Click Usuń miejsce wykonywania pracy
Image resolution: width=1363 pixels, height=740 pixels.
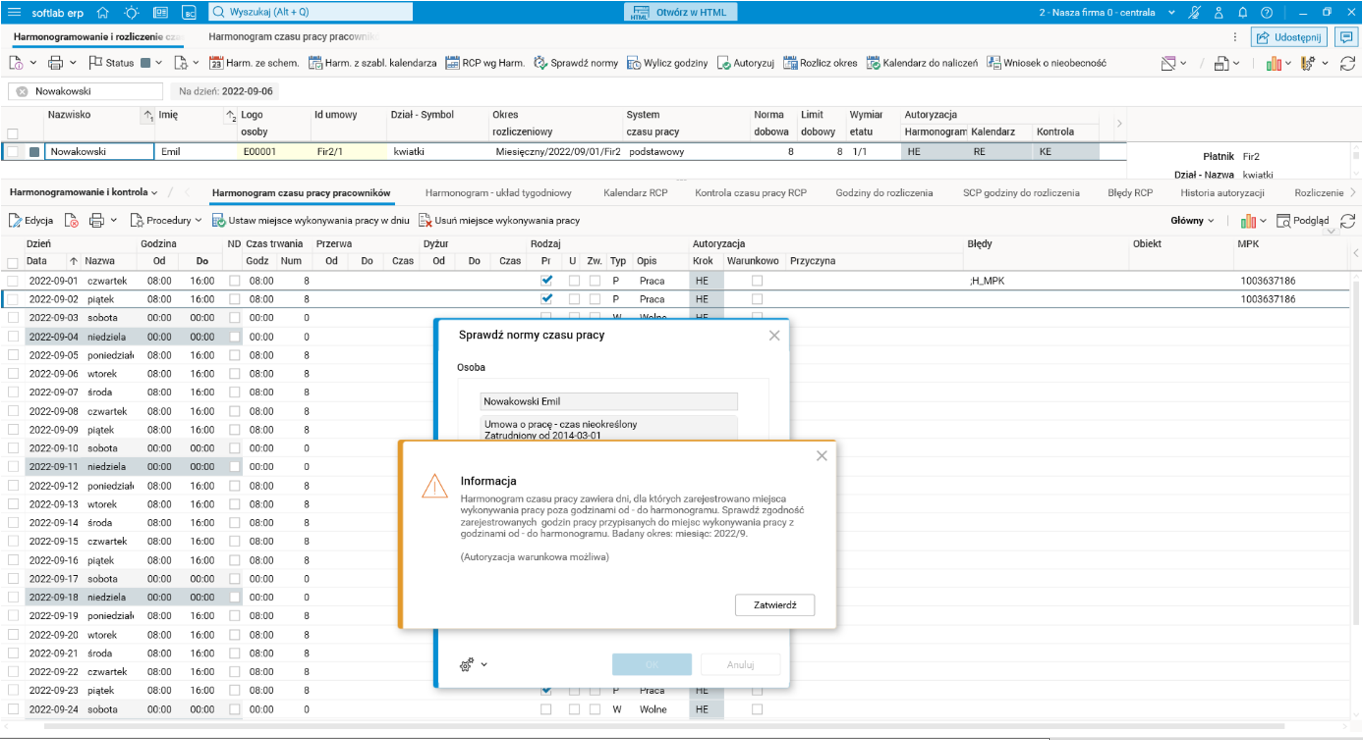click(x=498, y=220)
